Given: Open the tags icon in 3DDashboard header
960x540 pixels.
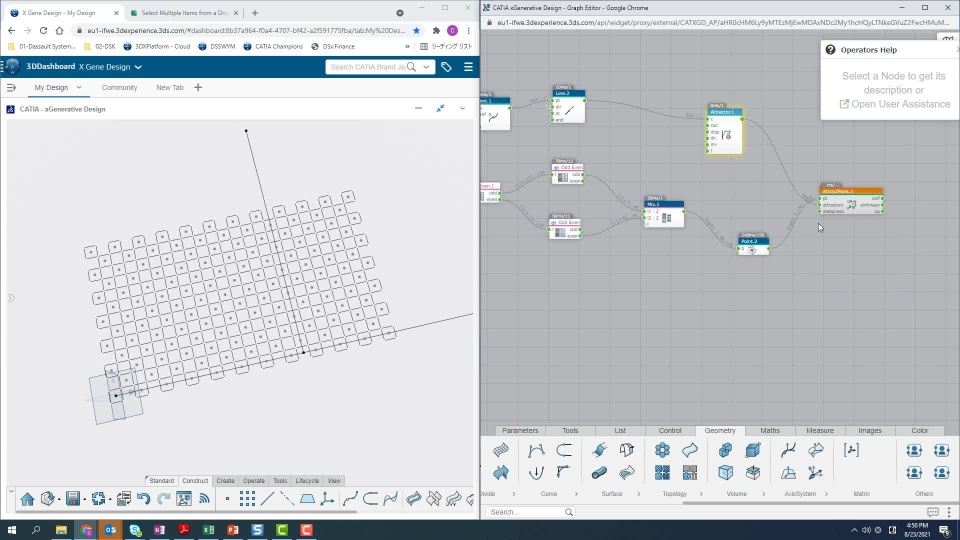Looking at the screenshot, I should click(446, 67).
